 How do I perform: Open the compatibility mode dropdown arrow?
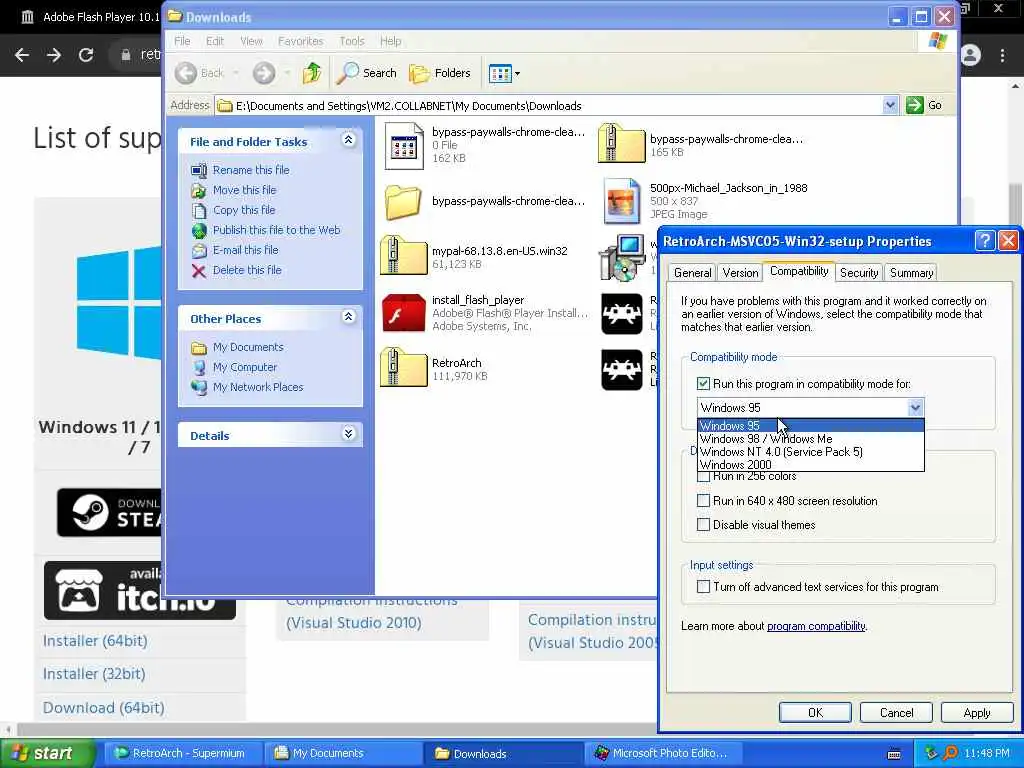[x=915, y=408]
